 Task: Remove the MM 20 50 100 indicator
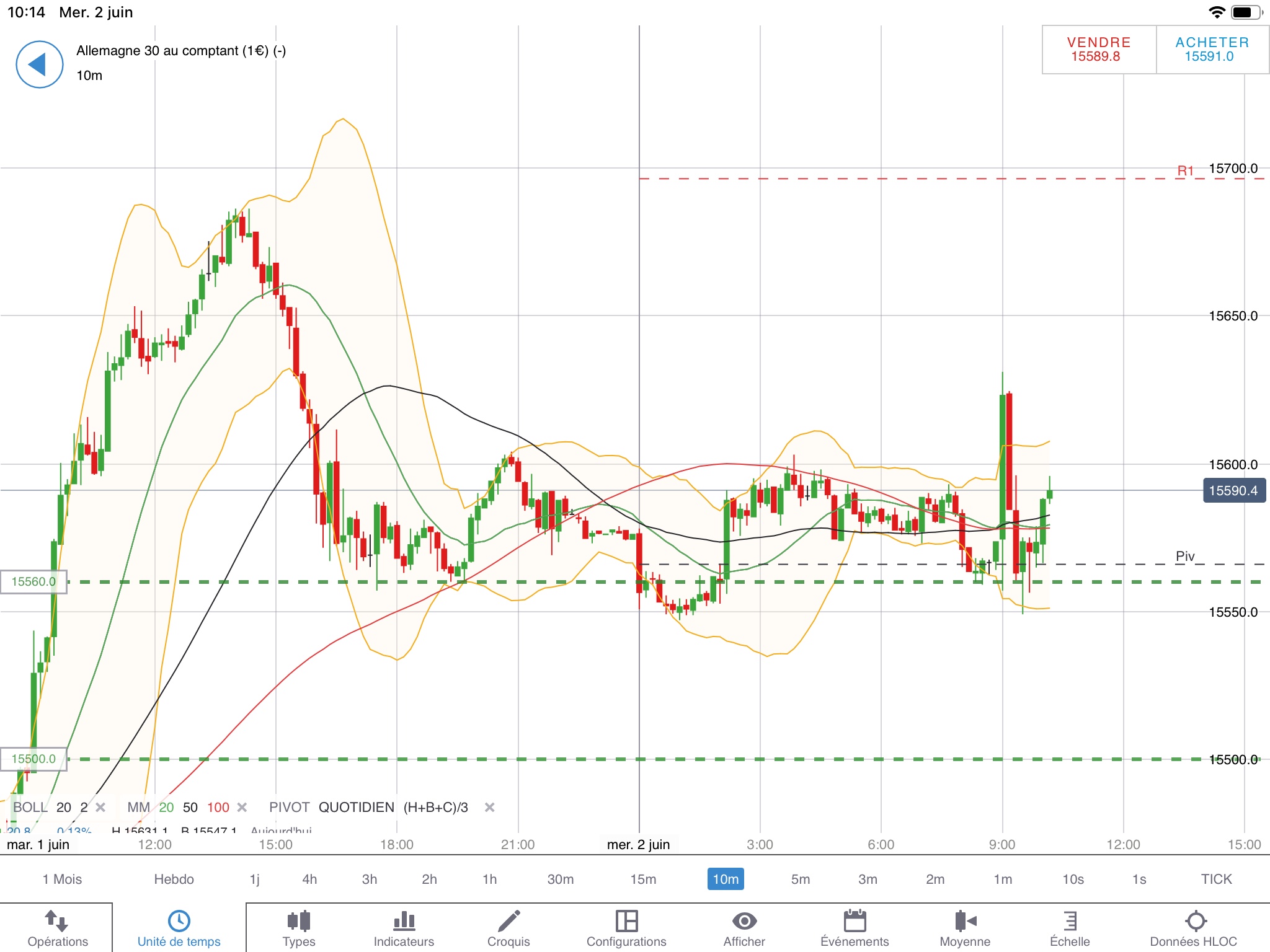tap(242, 808)
